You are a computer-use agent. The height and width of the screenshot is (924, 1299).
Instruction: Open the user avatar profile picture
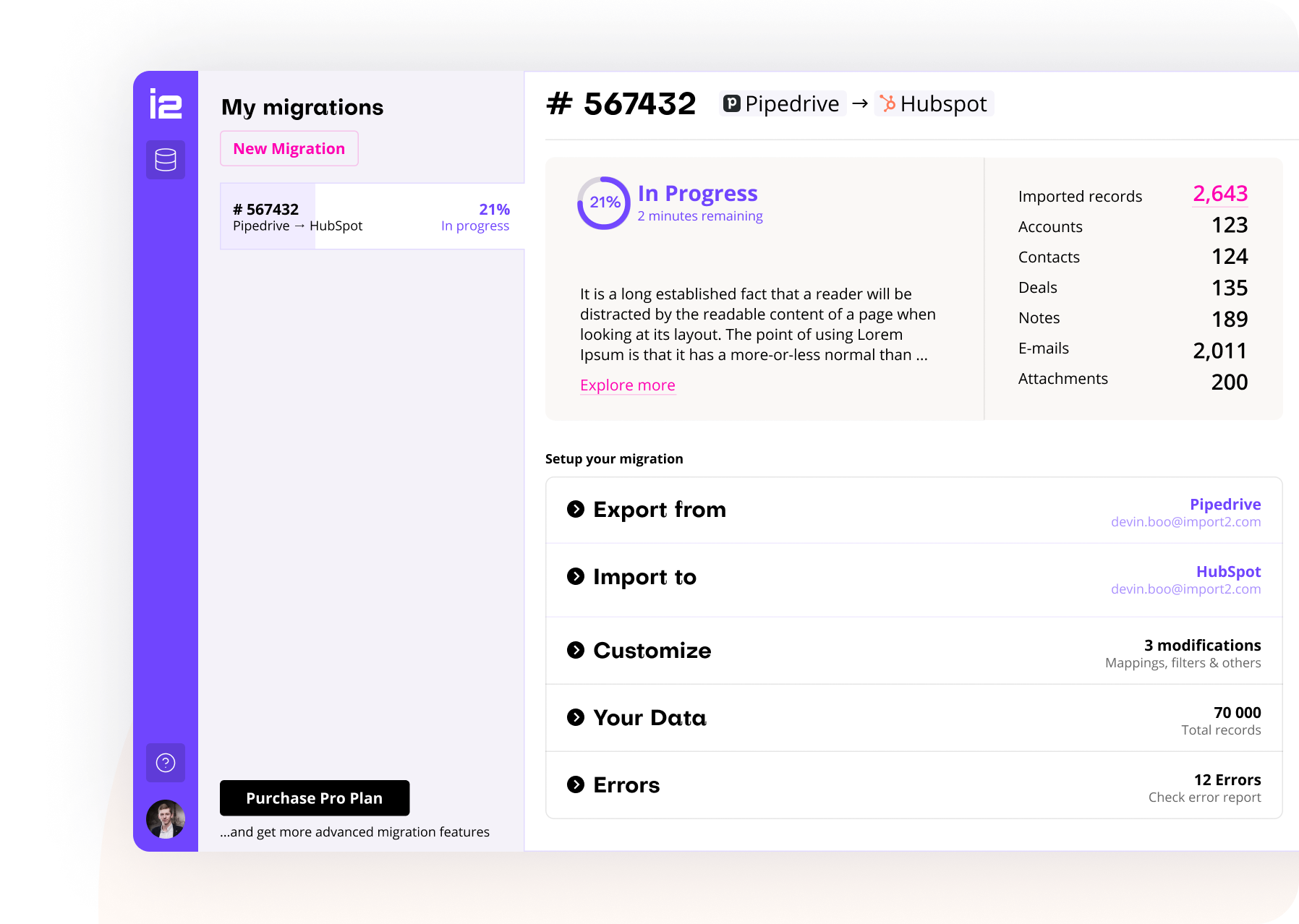(x=165, y=819)
